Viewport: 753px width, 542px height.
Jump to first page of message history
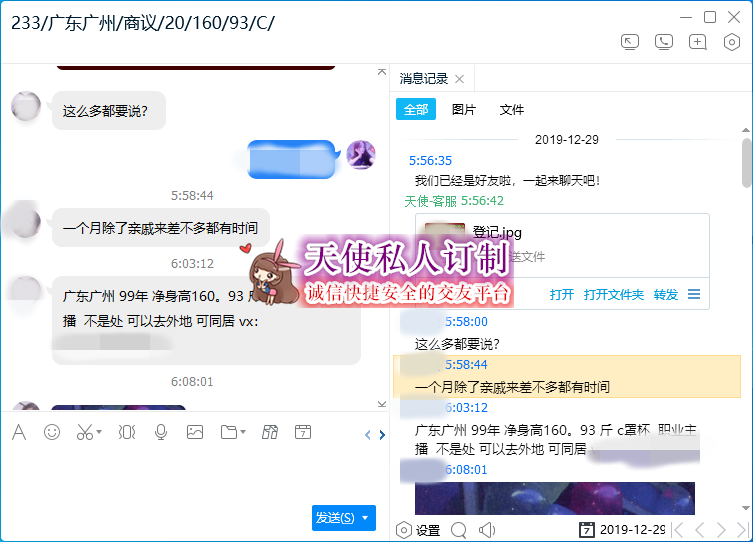coord(679,530)
